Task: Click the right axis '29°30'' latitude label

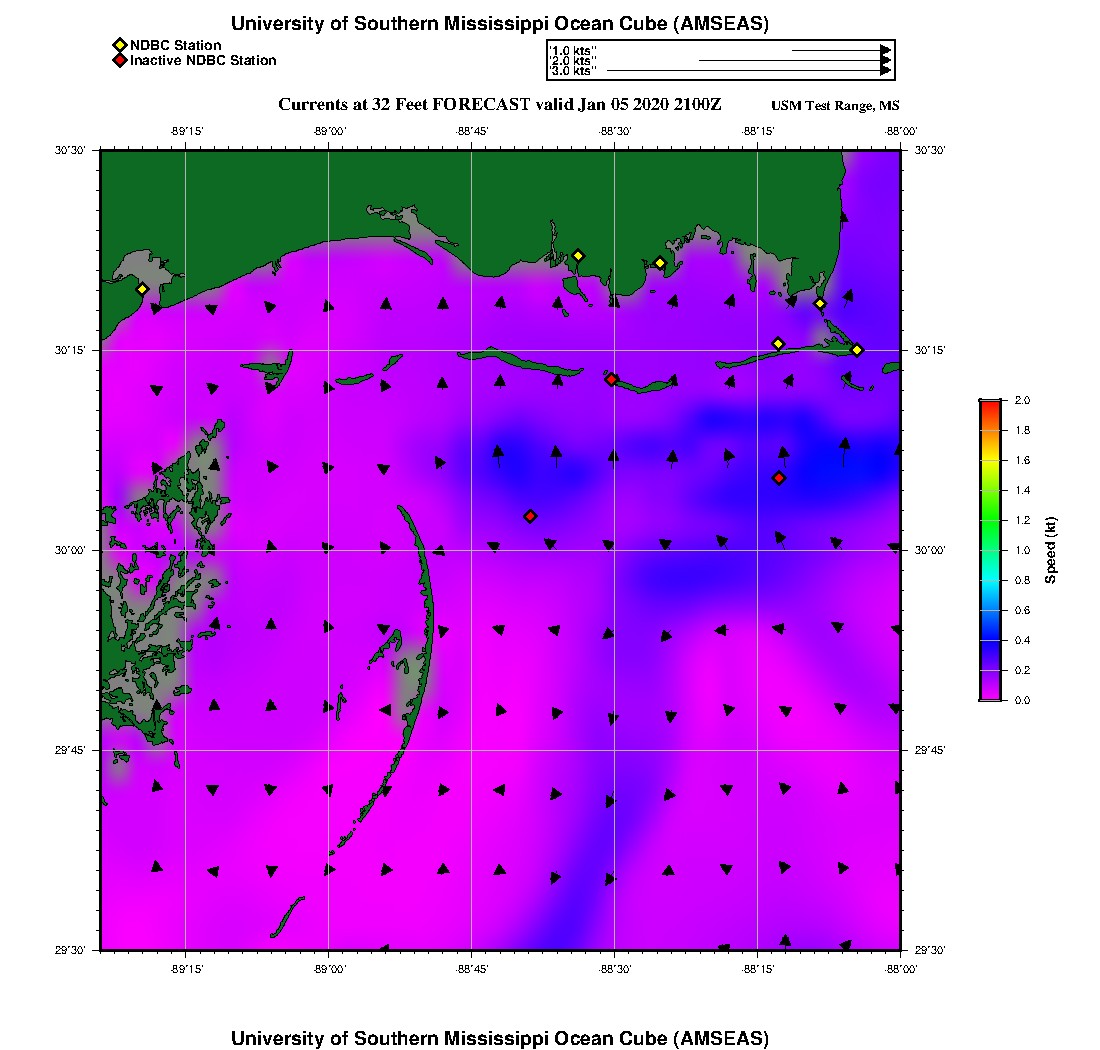Action: tap(929, 950)
